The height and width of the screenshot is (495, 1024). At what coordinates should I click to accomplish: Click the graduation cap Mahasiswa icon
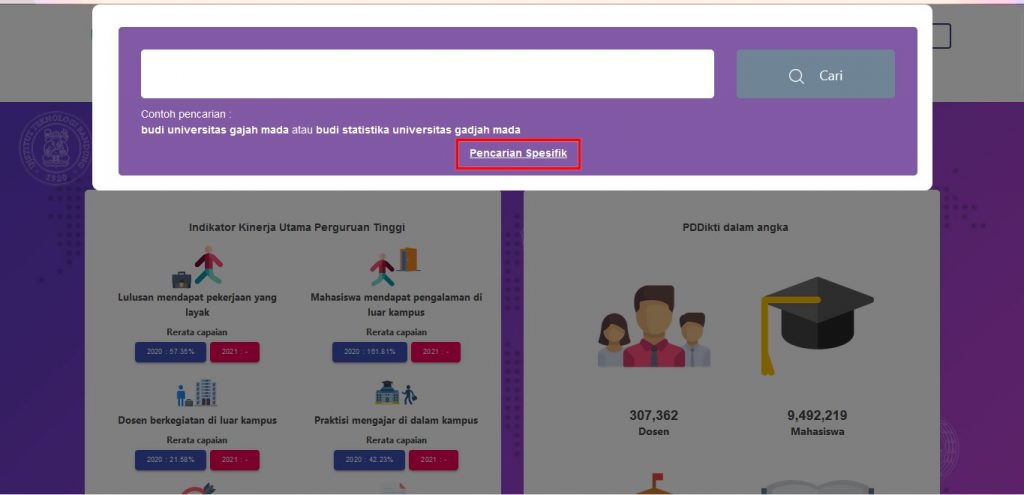tap(817, 325)
